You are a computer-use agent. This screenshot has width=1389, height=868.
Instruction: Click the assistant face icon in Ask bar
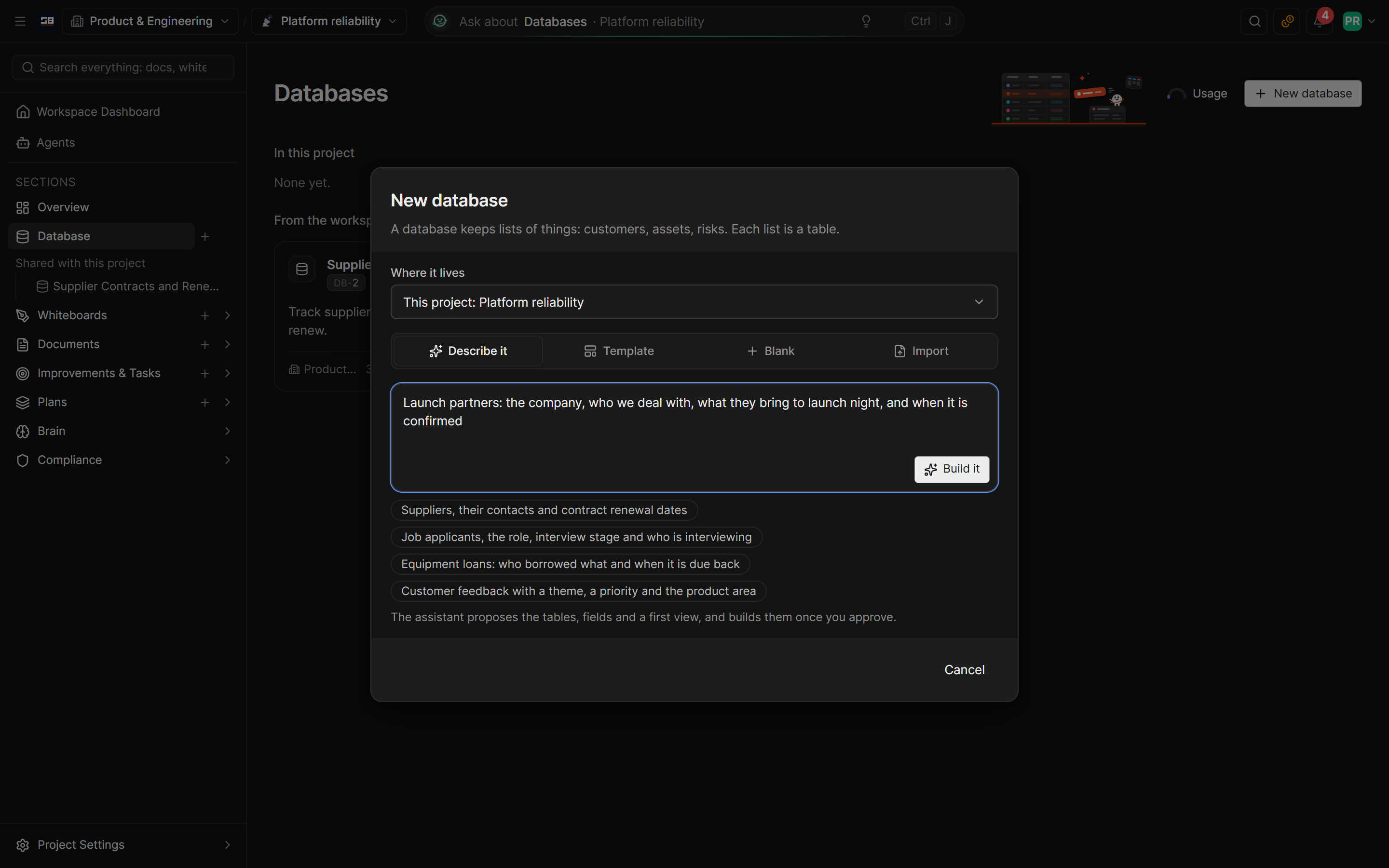point(440,21)
